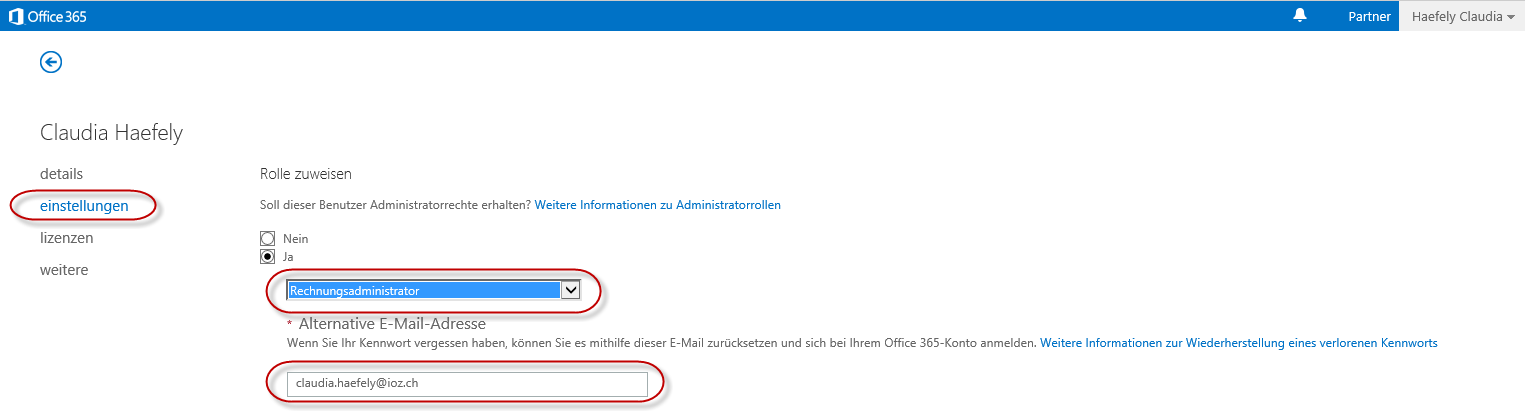The image size is (1525, 411).
Task: Open the Partner menu in header
Action: pyautogui.click(x=1369, y=16)
